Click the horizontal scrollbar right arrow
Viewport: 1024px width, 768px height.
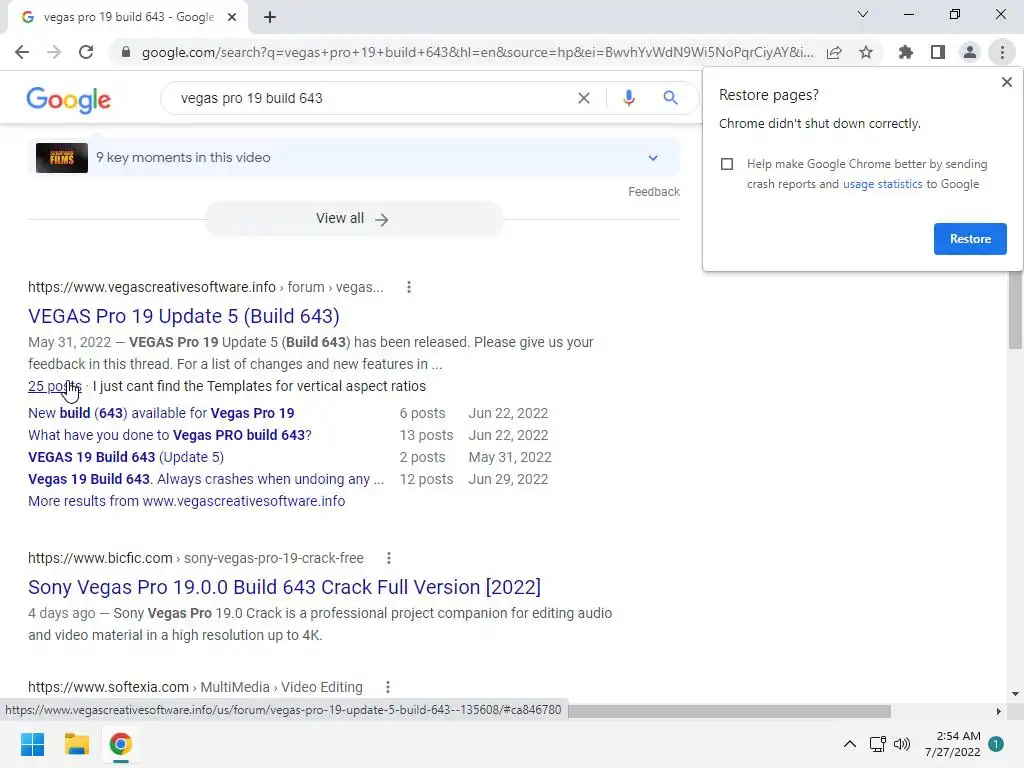[999, 711]
